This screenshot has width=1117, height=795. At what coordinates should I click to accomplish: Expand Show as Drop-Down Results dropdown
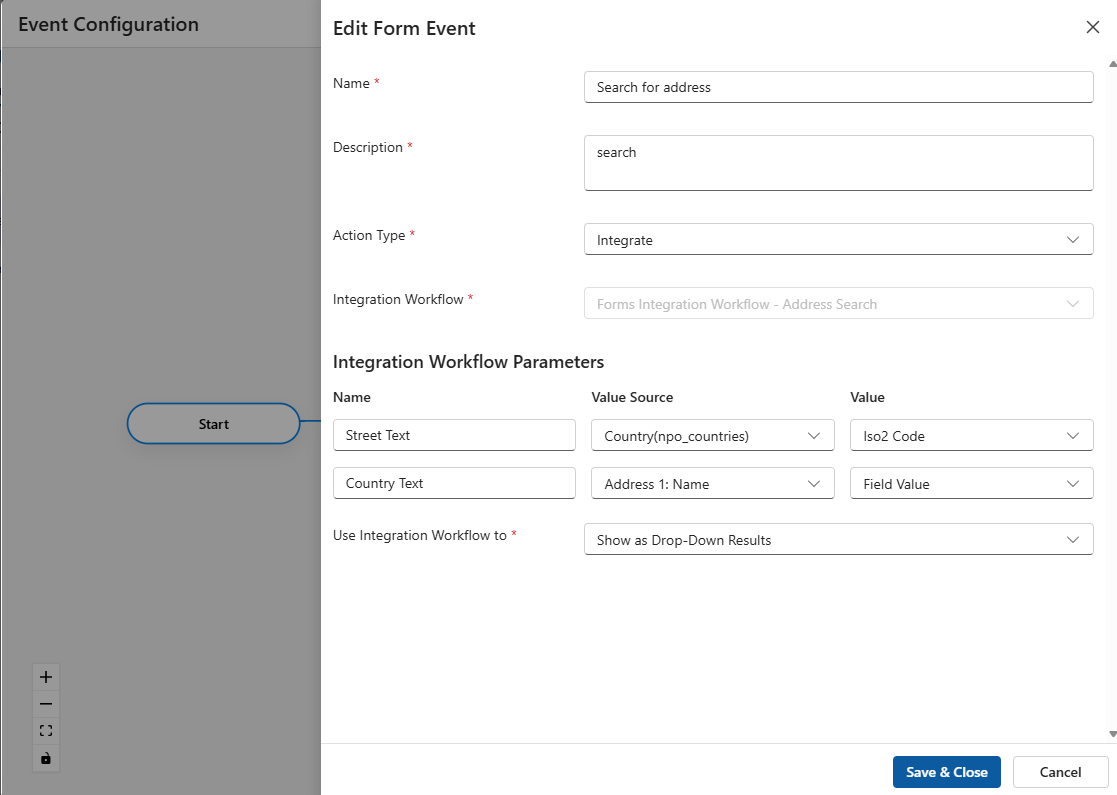838,540
